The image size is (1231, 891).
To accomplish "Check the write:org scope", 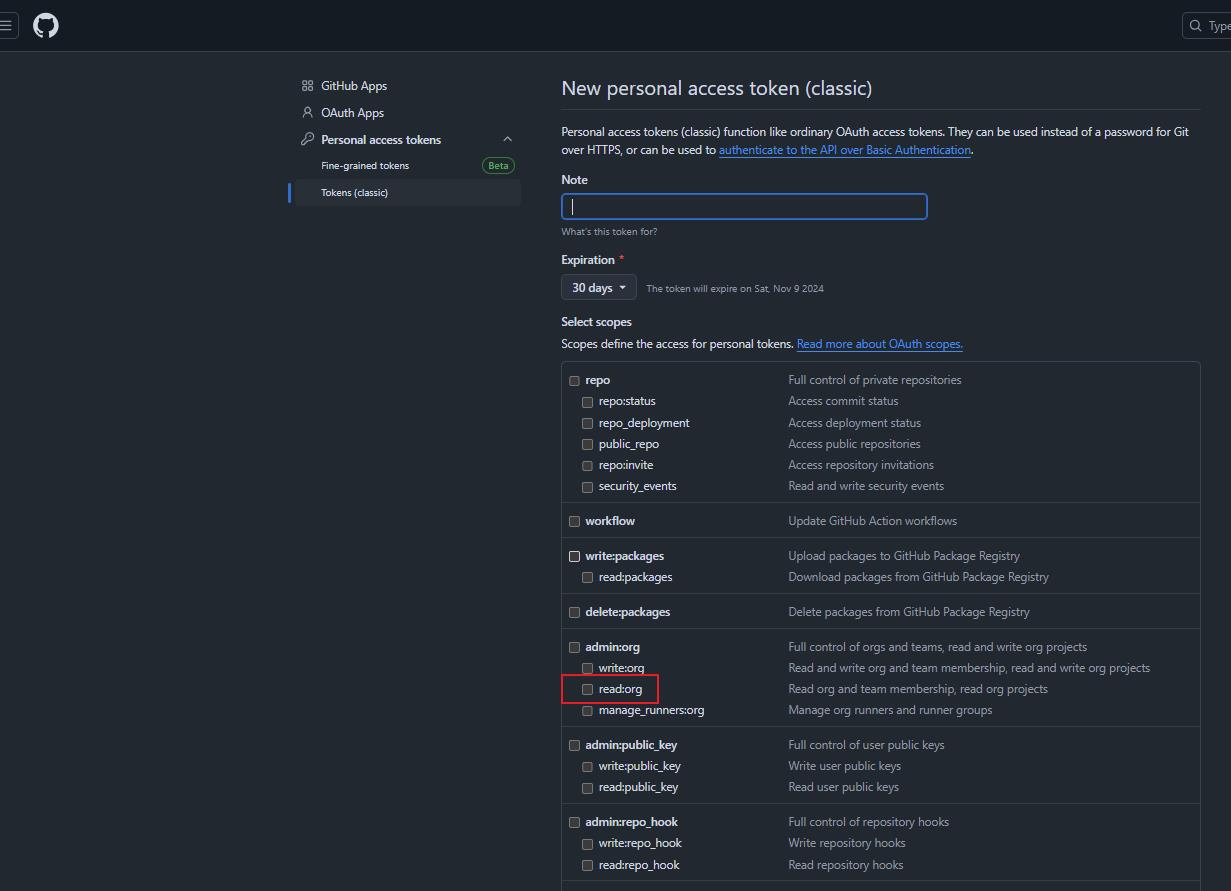I will click(x=588, y=669).
